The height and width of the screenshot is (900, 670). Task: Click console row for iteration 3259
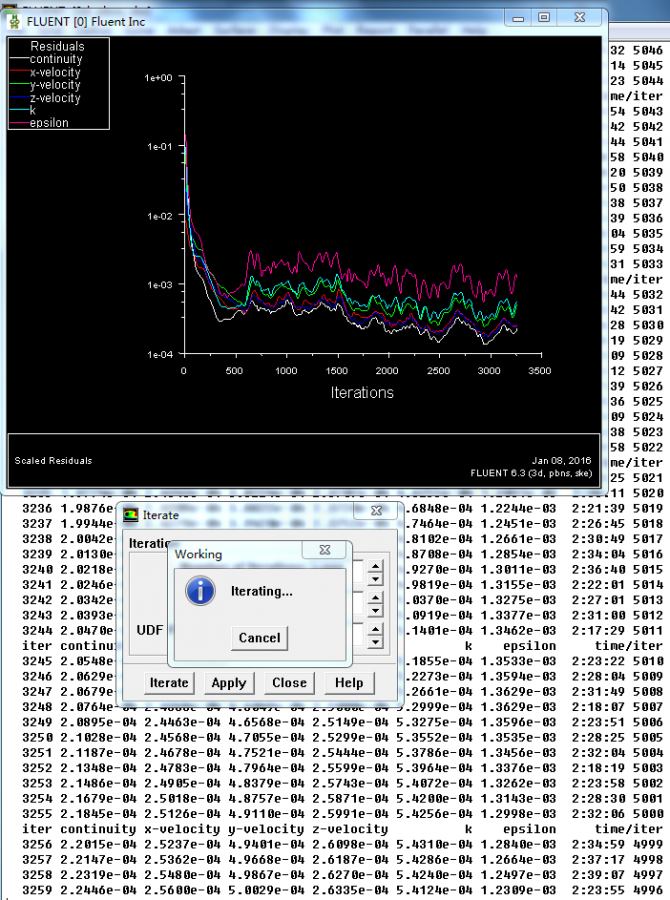coord(343,890)
